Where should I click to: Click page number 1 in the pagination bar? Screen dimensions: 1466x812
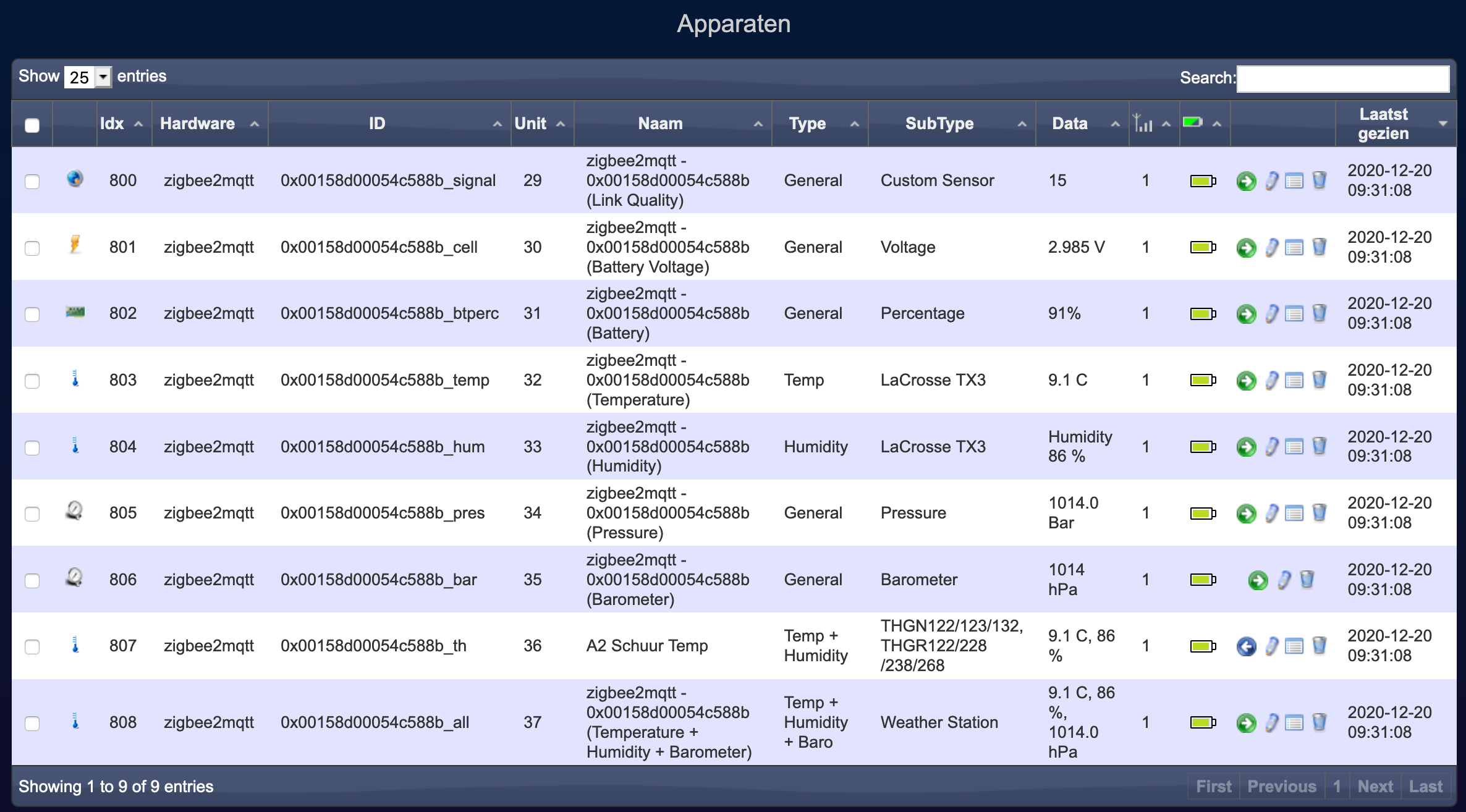tap(1337, 785)
